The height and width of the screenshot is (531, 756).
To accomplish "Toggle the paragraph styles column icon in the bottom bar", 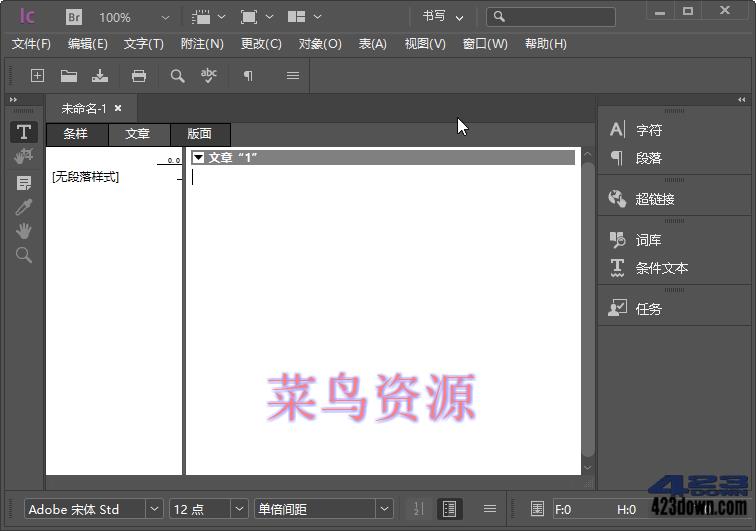I will [x=449, y=509].
